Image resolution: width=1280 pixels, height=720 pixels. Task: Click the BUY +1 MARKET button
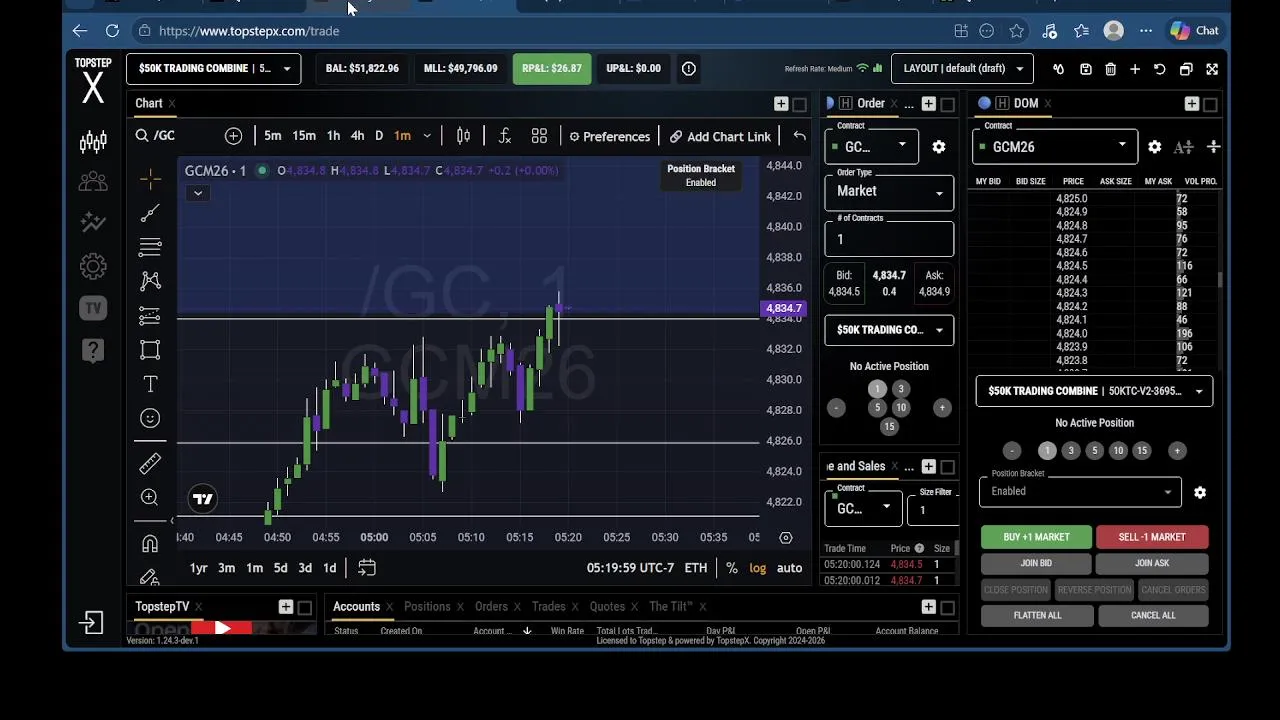[x=1036, y=537]
